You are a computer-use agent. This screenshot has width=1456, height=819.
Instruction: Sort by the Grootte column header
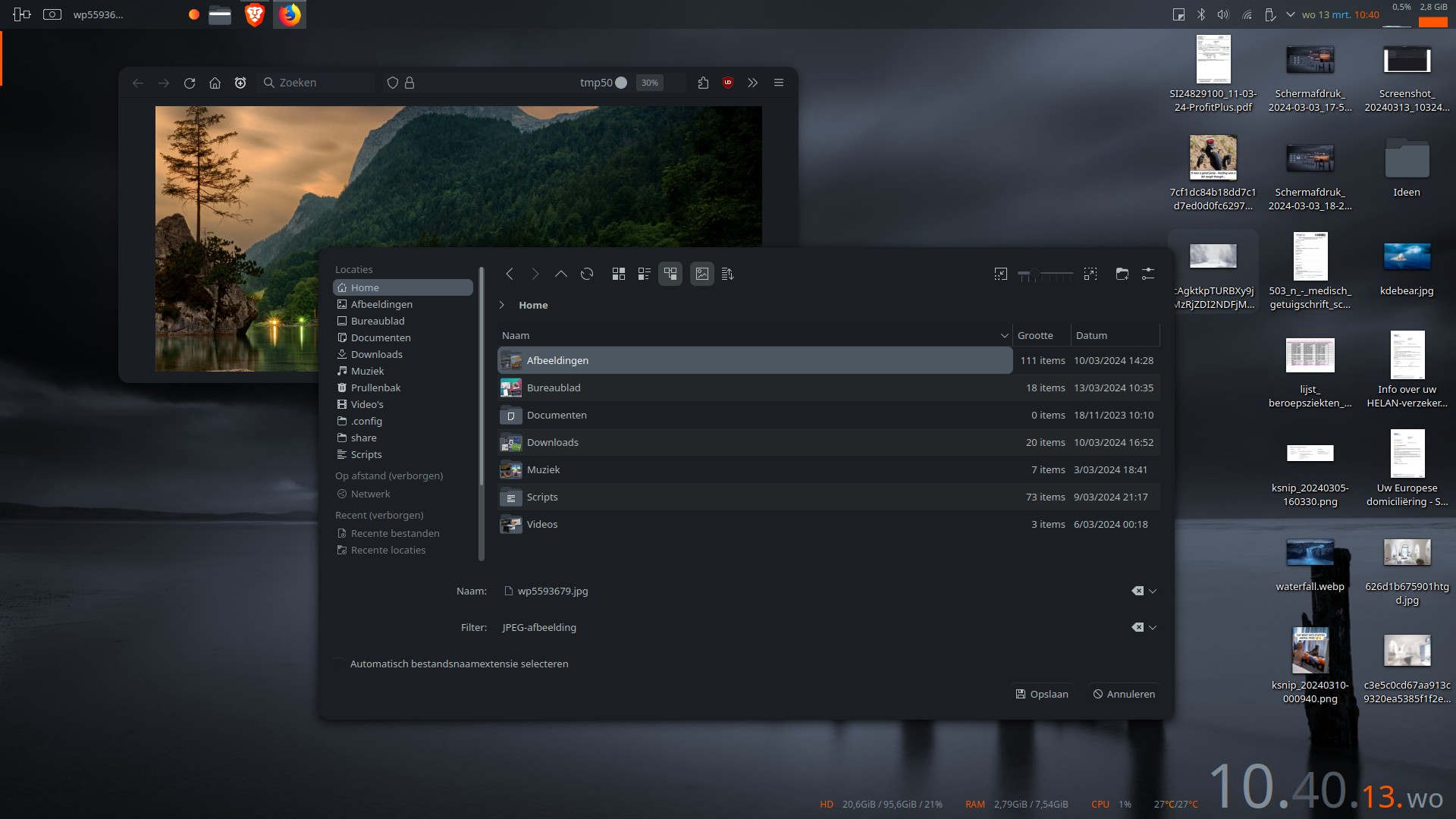click(x=1041, y=335)
